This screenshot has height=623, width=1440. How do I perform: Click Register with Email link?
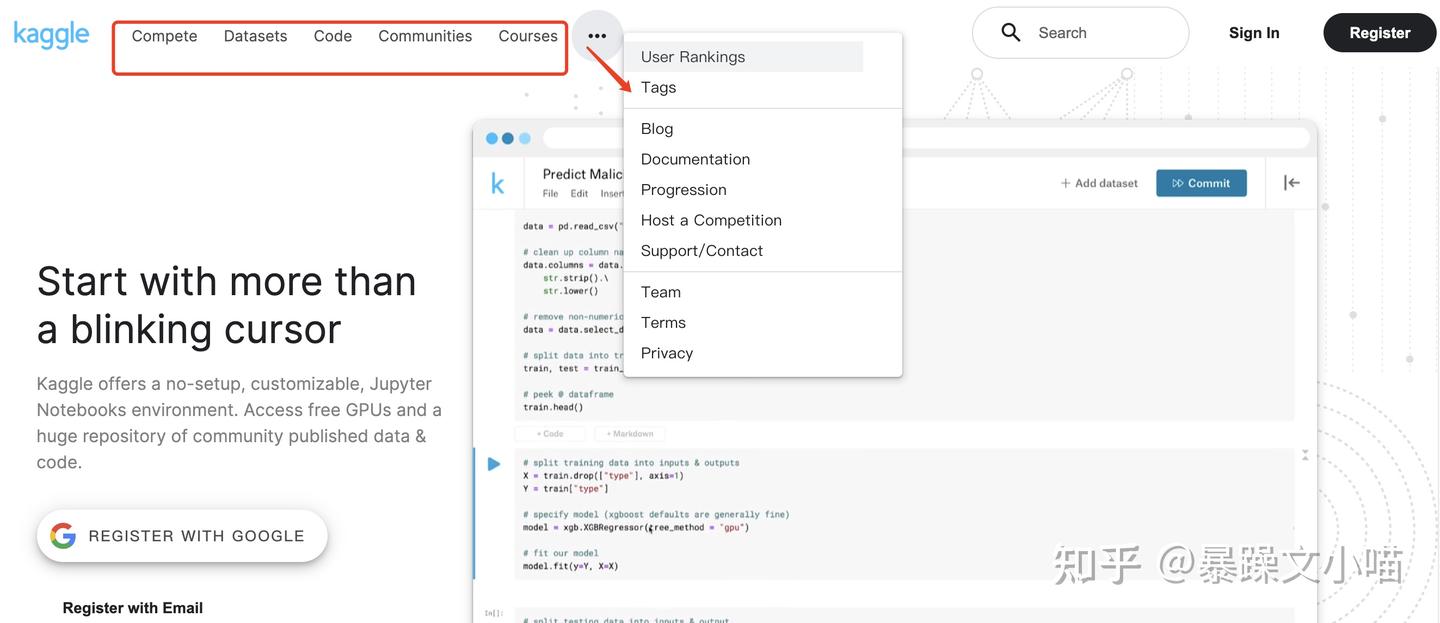point(133,608)
